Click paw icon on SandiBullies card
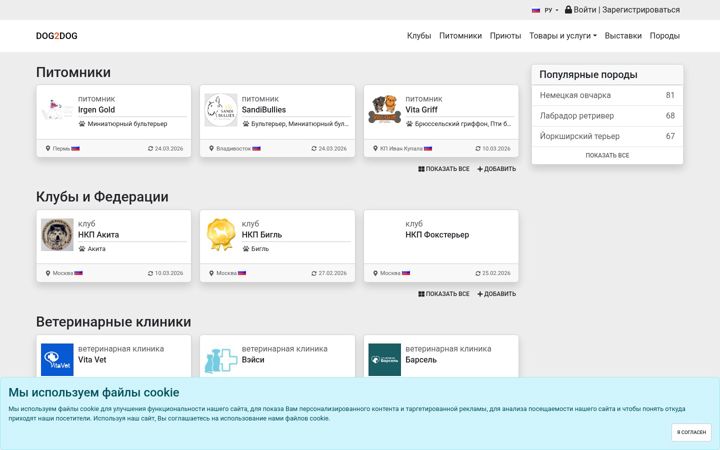This screenshot has width=720, height=450. [246, 124]
